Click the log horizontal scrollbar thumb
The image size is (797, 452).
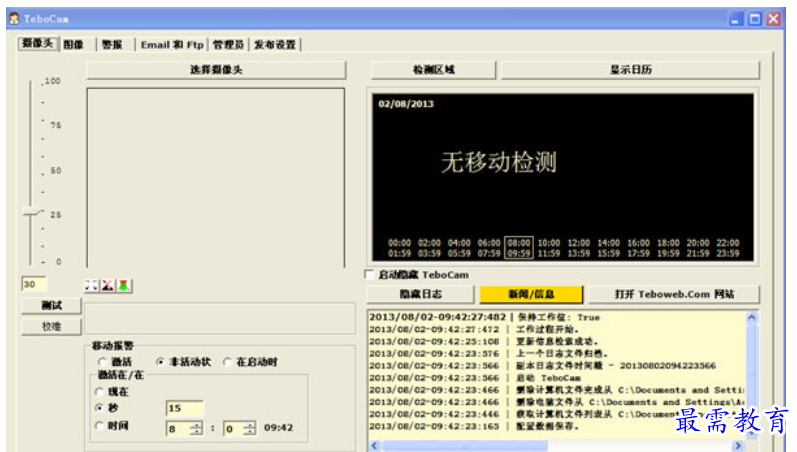[x=465, y=445]
